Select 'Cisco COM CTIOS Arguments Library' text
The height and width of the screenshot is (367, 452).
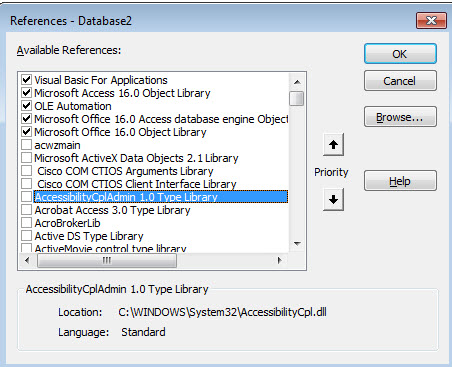125,171
